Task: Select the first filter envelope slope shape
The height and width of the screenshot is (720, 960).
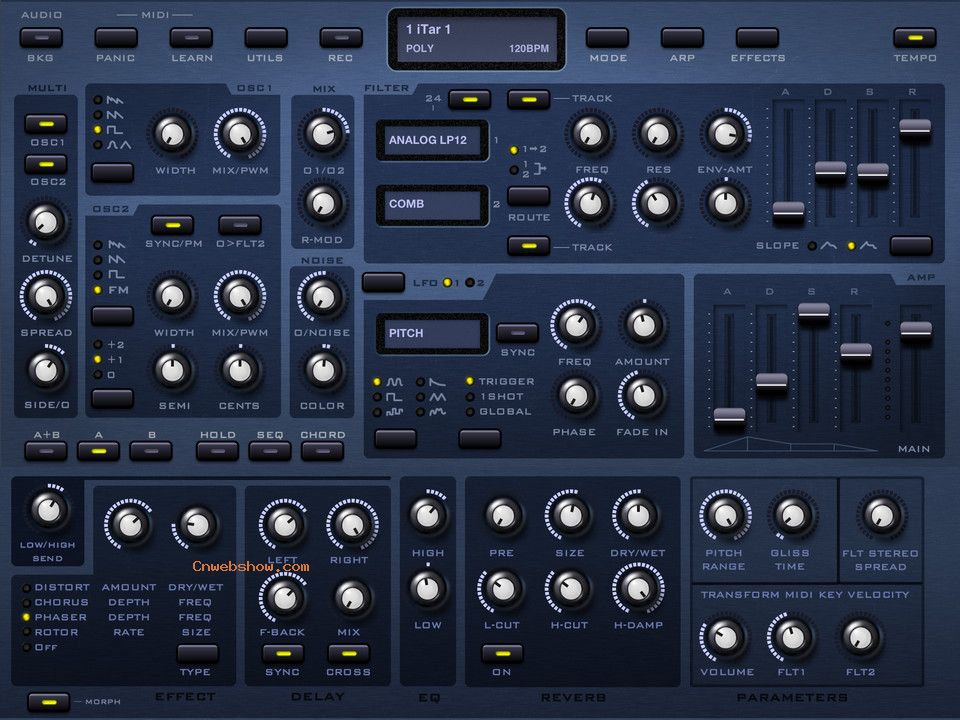Action: click(x=812, y=246)
